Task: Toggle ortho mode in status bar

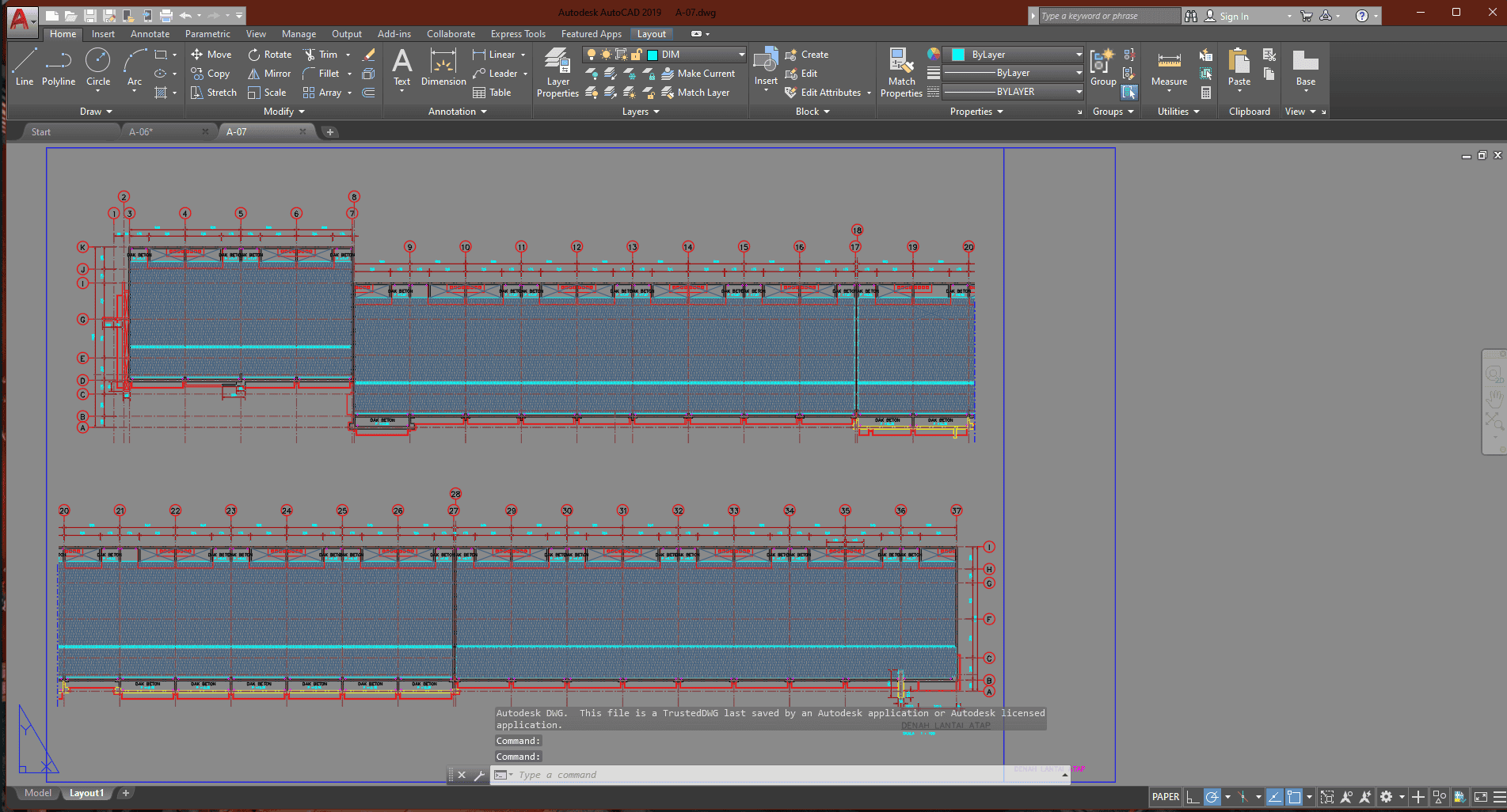Action: point(1193,797)
